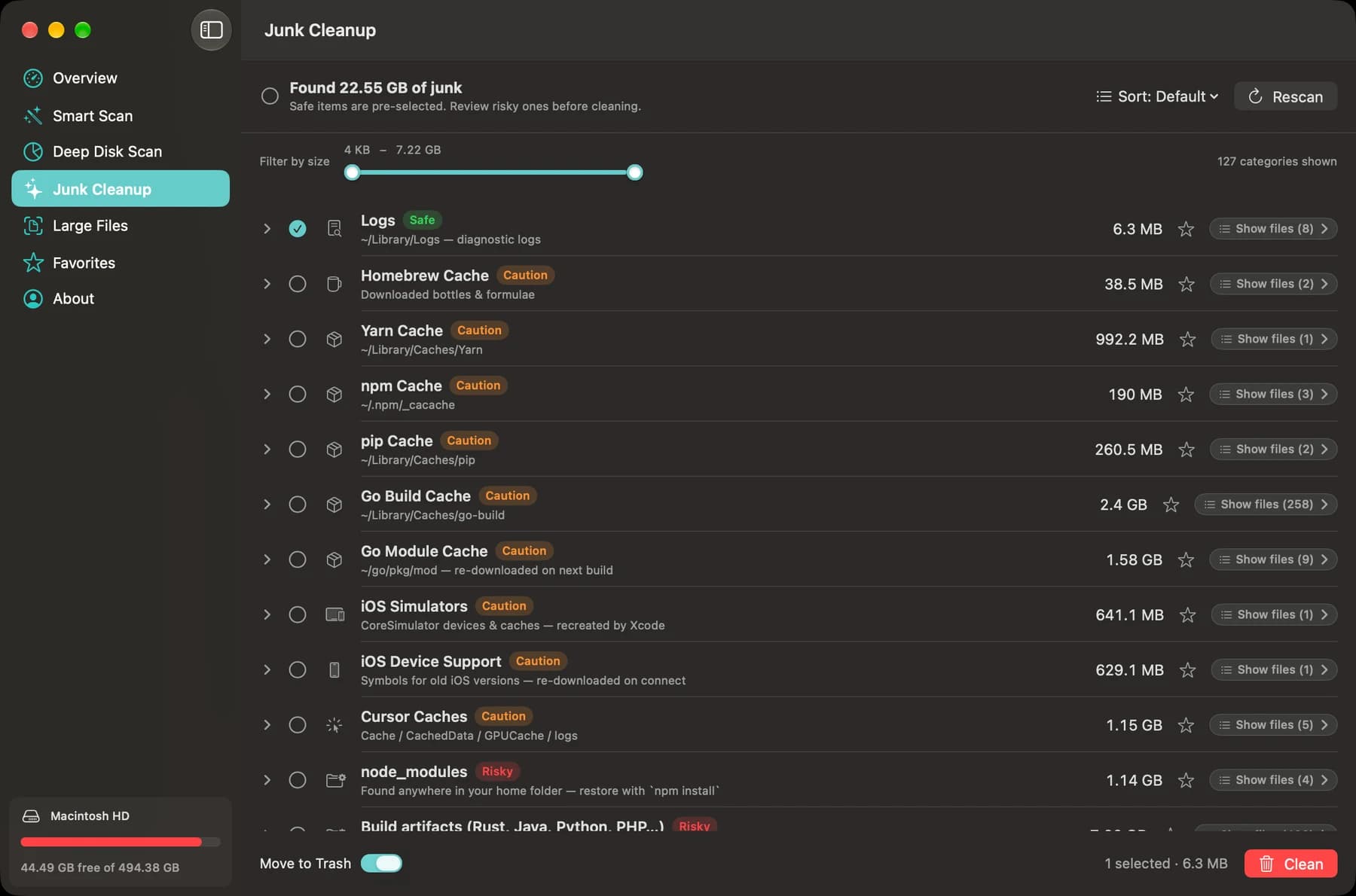Open the Sort: Default dropdown
This screenshot has height=896, width=1356.
pos(1157,96)
